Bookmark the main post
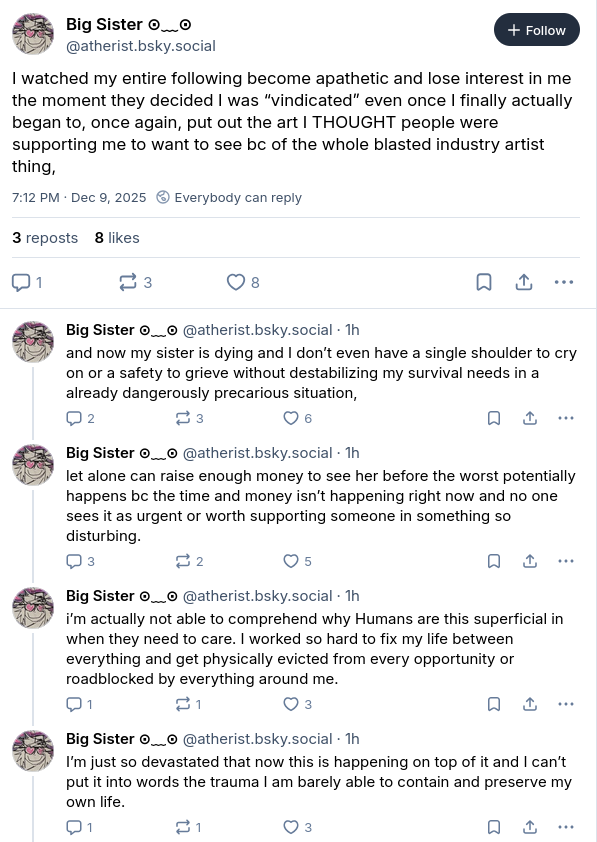 pyautogui.click(x=484, y=282)
